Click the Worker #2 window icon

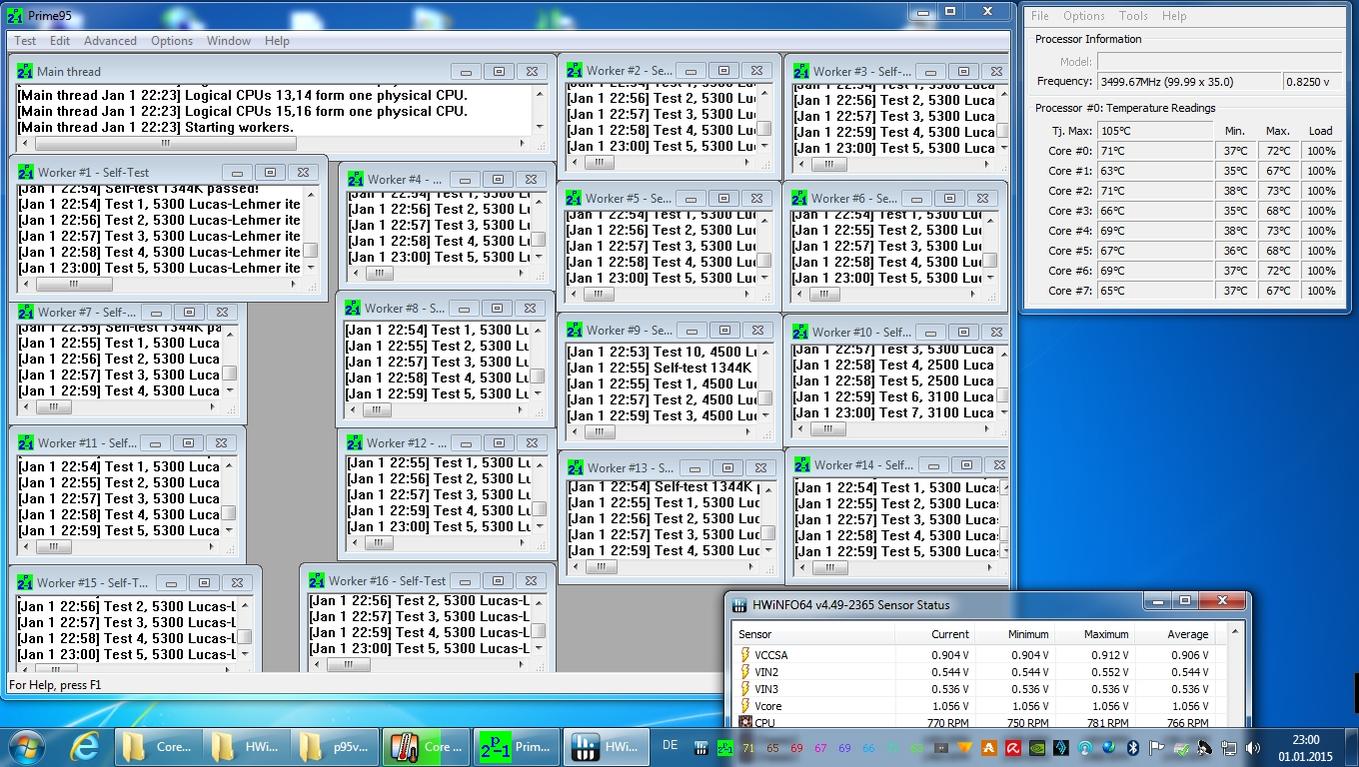[x=575, y=70]
